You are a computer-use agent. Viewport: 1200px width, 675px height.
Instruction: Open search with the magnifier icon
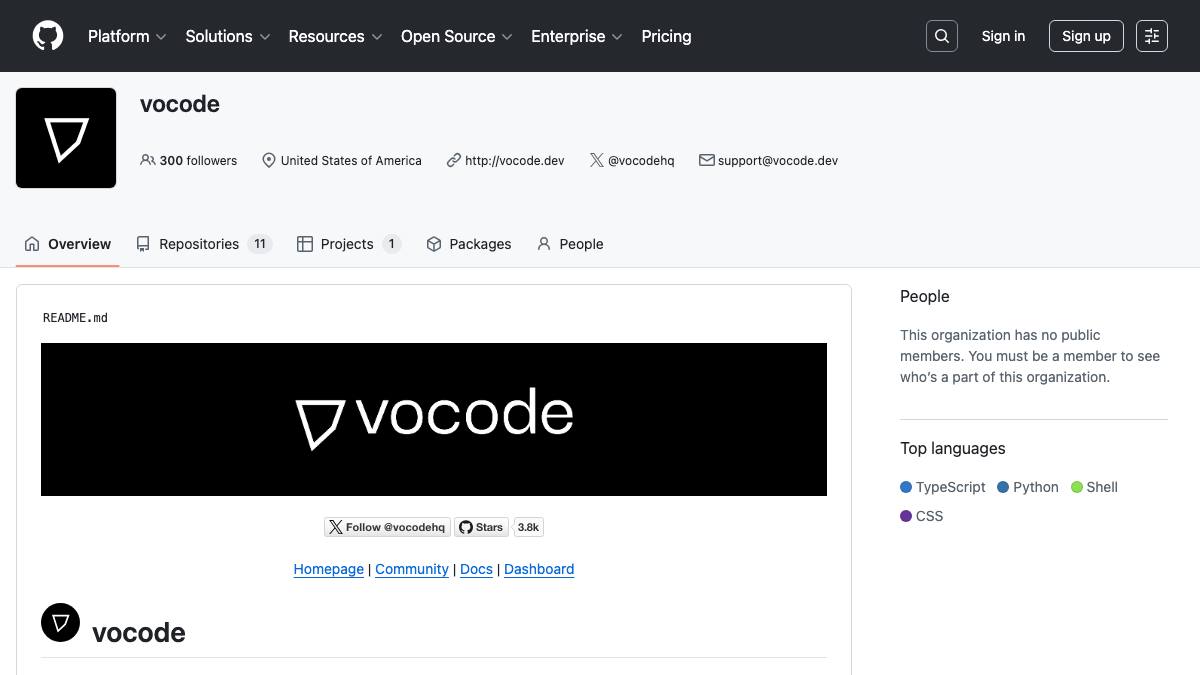tap(942, 36)
